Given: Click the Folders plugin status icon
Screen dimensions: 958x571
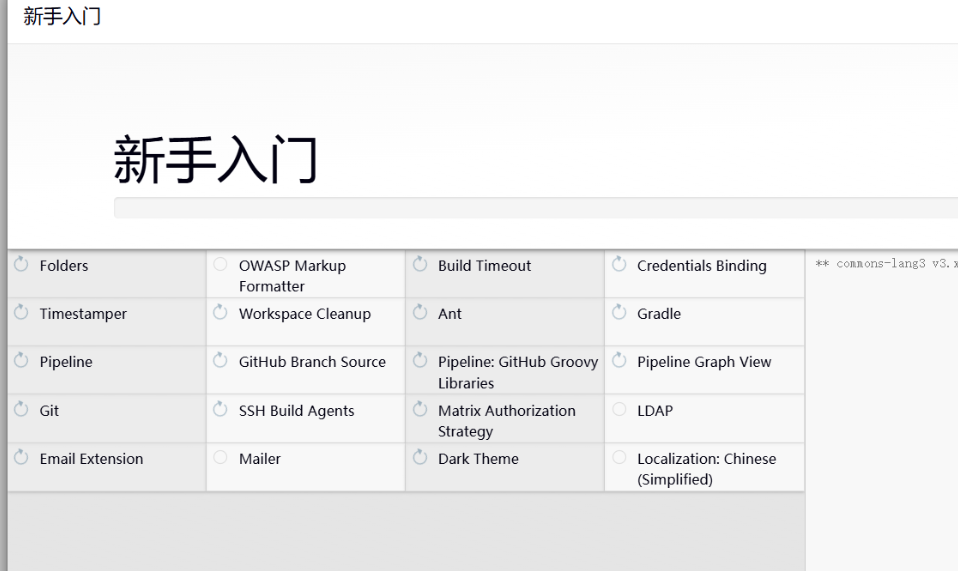Looking at the screenshot, I should pyautogui.click(x=21, y=264).
